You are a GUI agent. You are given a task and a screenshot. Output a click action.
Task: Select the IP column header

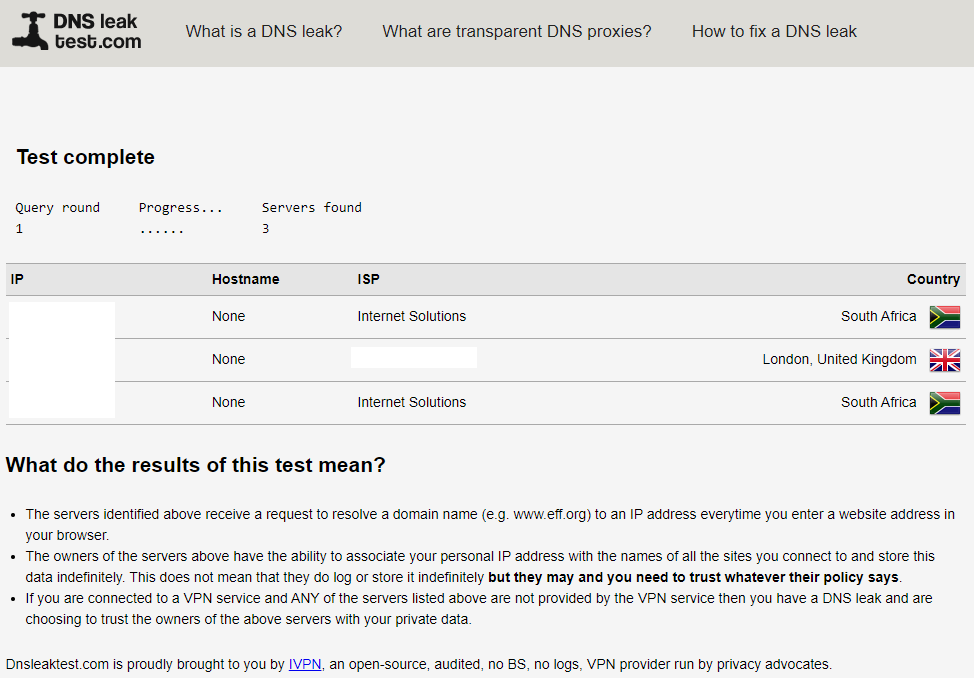click(x=17, y=279)
